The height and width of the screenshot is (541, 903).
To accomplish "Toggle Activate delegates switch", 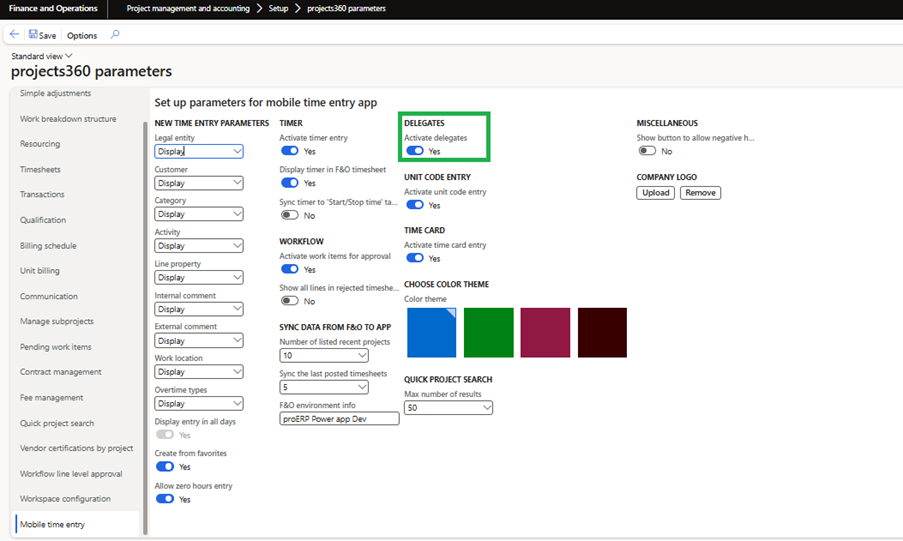I will (x=415, y=151).
